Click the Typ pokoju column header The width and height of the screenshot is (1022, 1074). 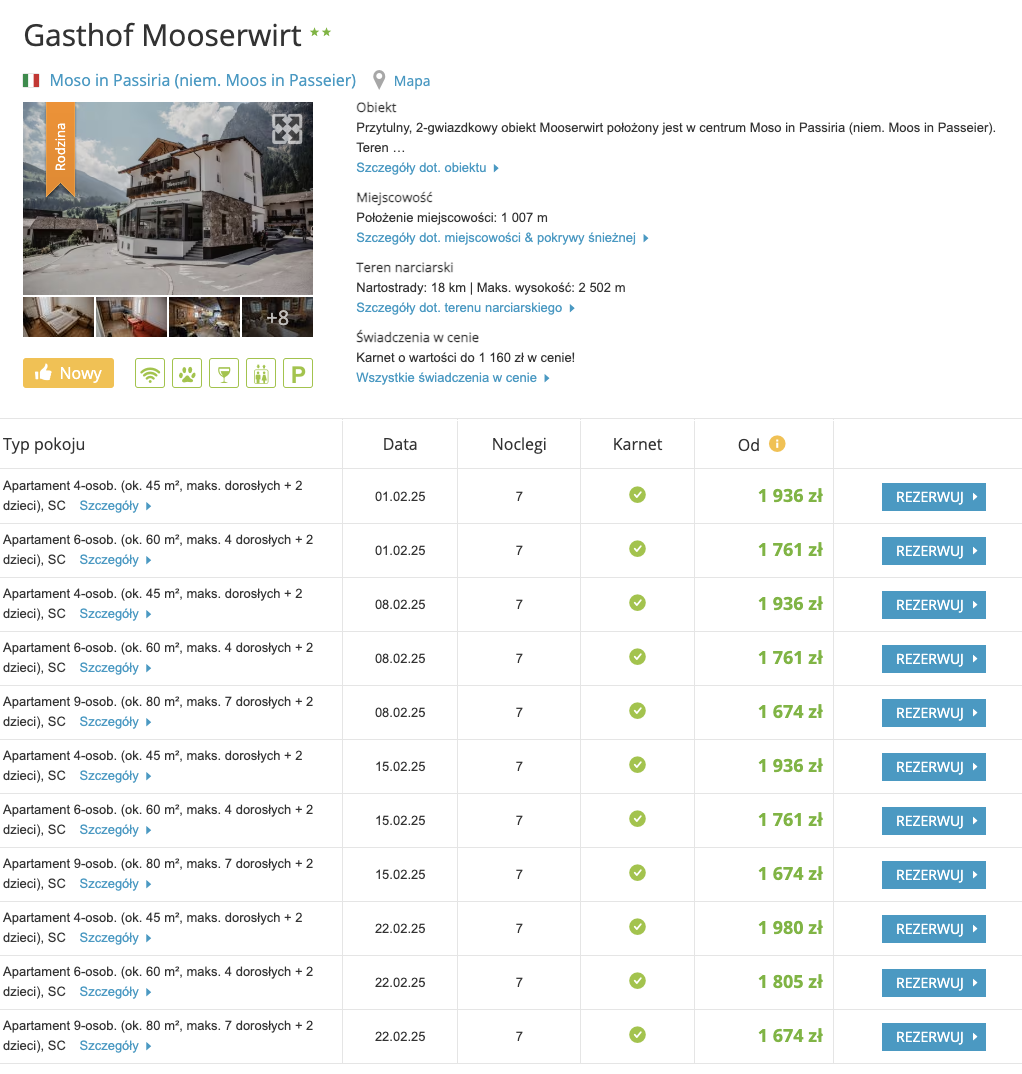44,445
